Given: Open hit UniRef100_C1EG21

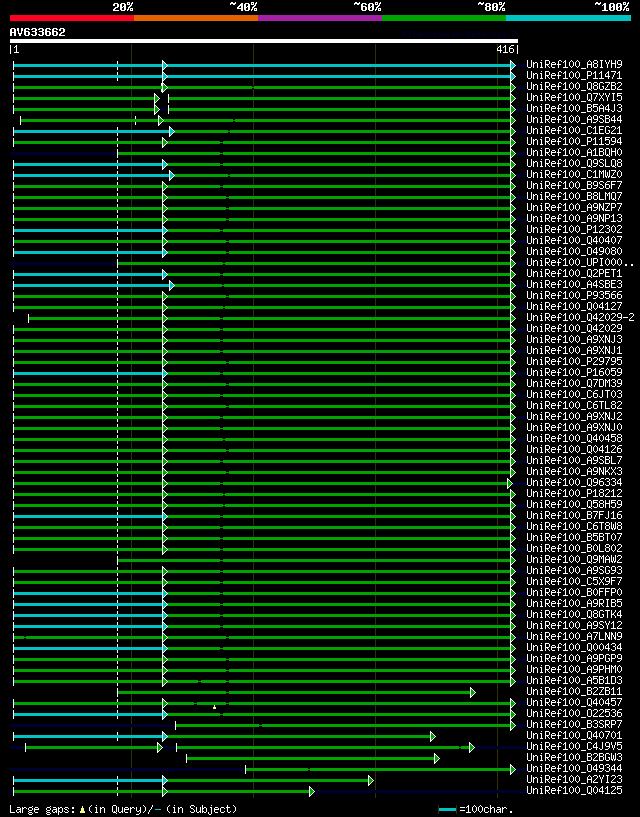Looking at the screenshot, I should click(x=574, y=130).
